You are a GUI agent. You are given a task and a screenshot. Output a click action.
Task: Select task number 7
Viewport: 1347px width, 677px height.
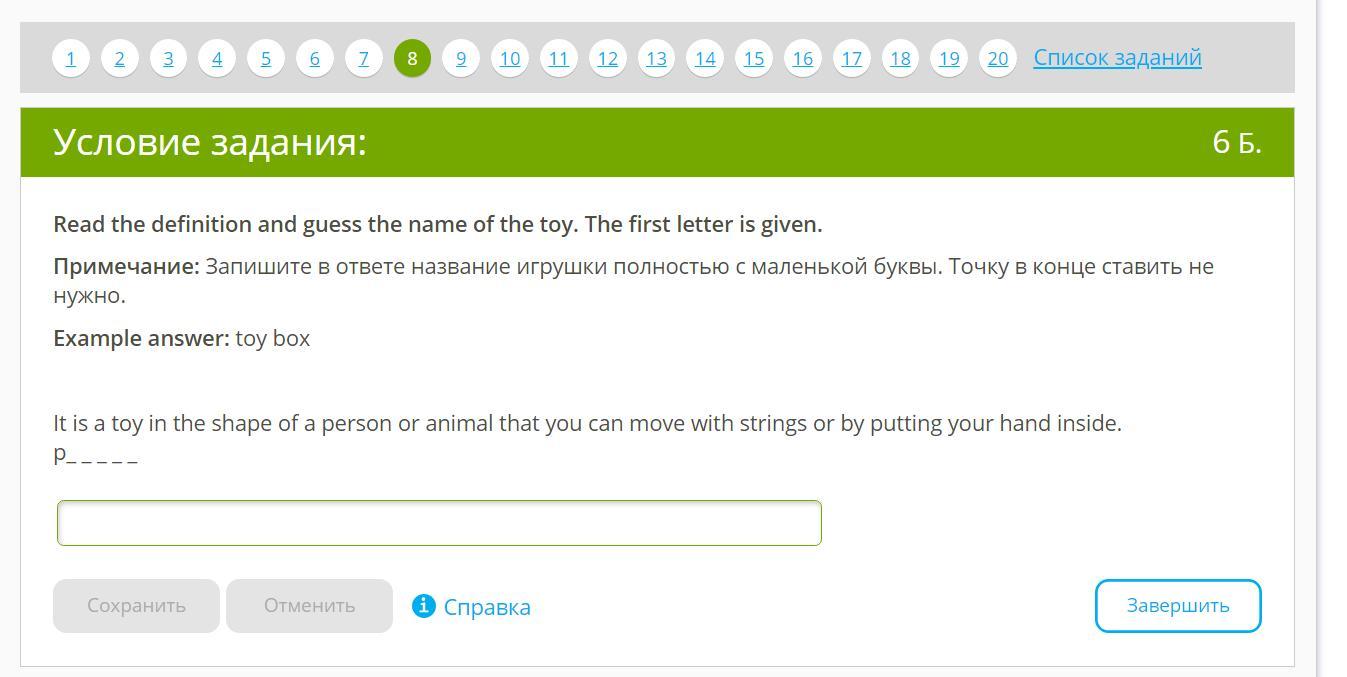click(x=364, y=58)
